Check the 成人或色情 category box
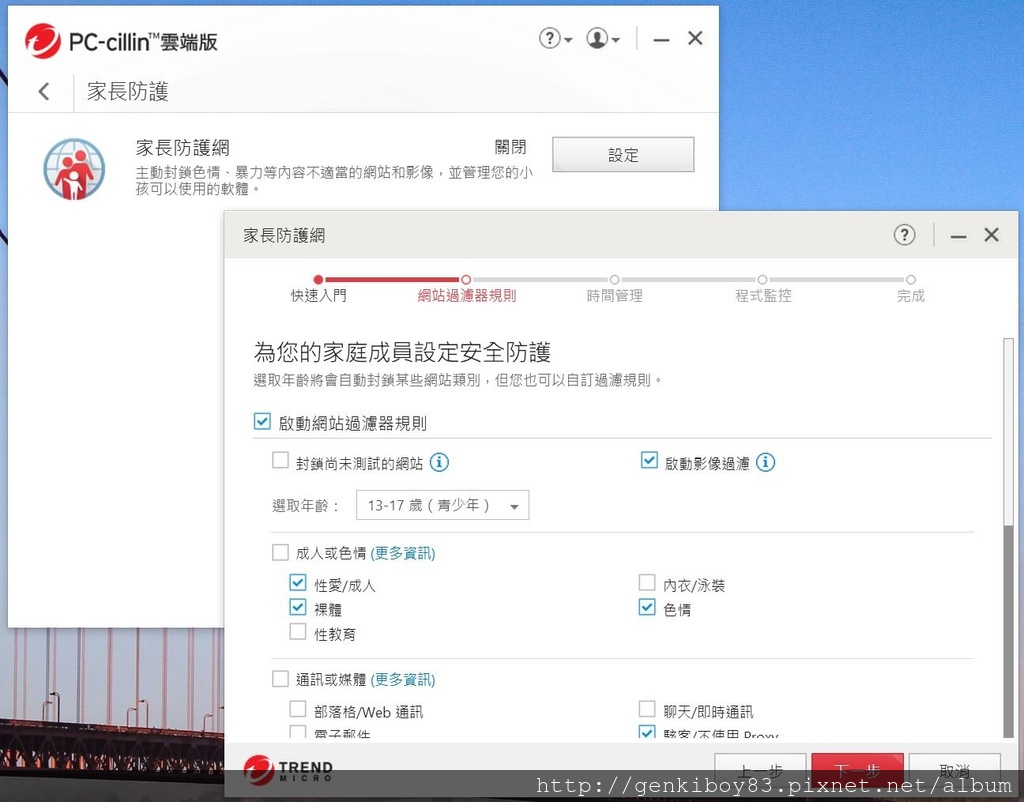The height and width of the screenshot is (802, 1024). coord(280,553)
